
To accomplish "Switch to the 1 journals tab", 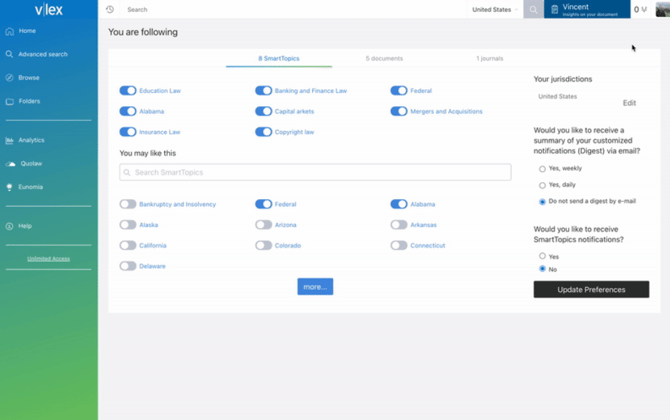I will (490, 59).
